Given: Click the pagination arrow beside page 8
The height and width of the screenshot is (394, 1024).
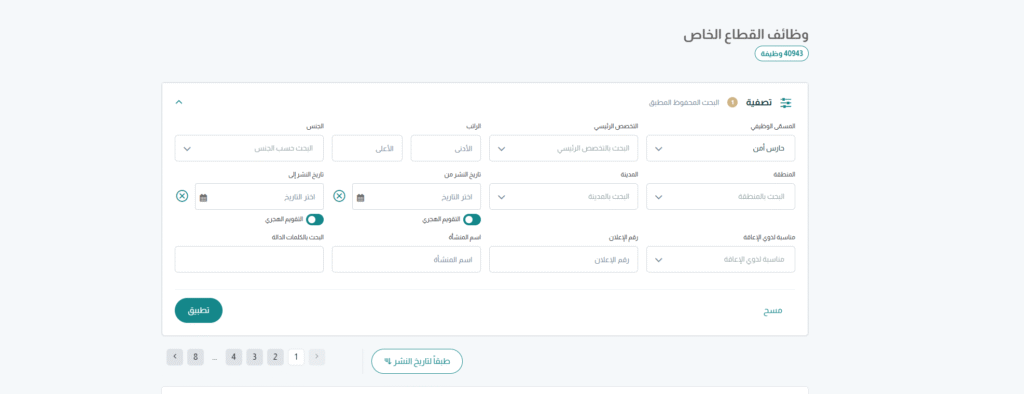Looking at the screenshot, I should click(x=174, y=357).
